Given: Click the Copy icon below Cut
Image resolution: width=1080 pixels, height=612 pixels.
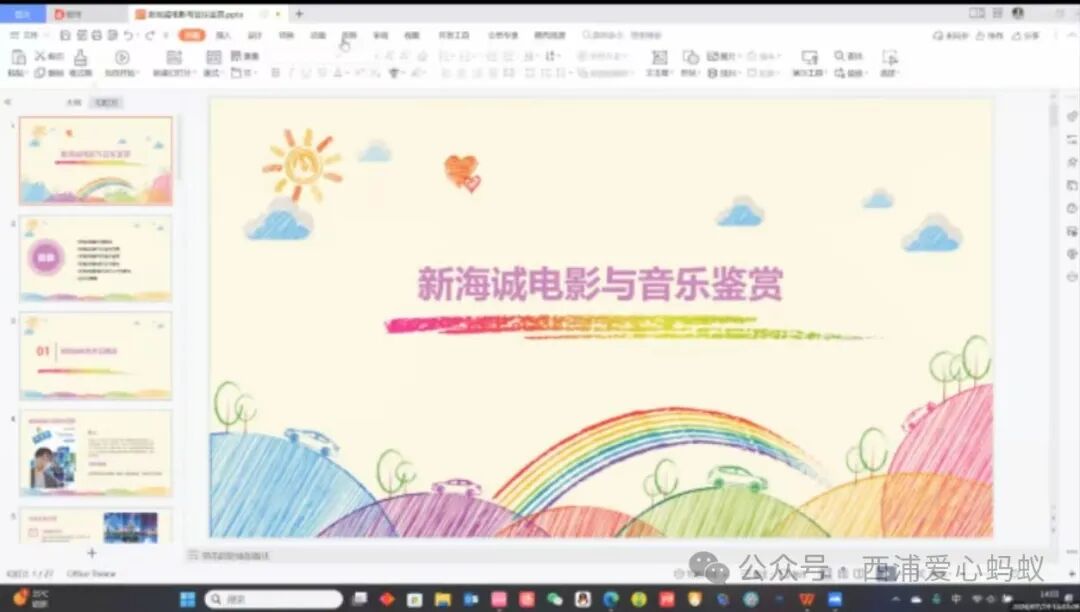Looking at the screenshot, I should pos(40,72).
